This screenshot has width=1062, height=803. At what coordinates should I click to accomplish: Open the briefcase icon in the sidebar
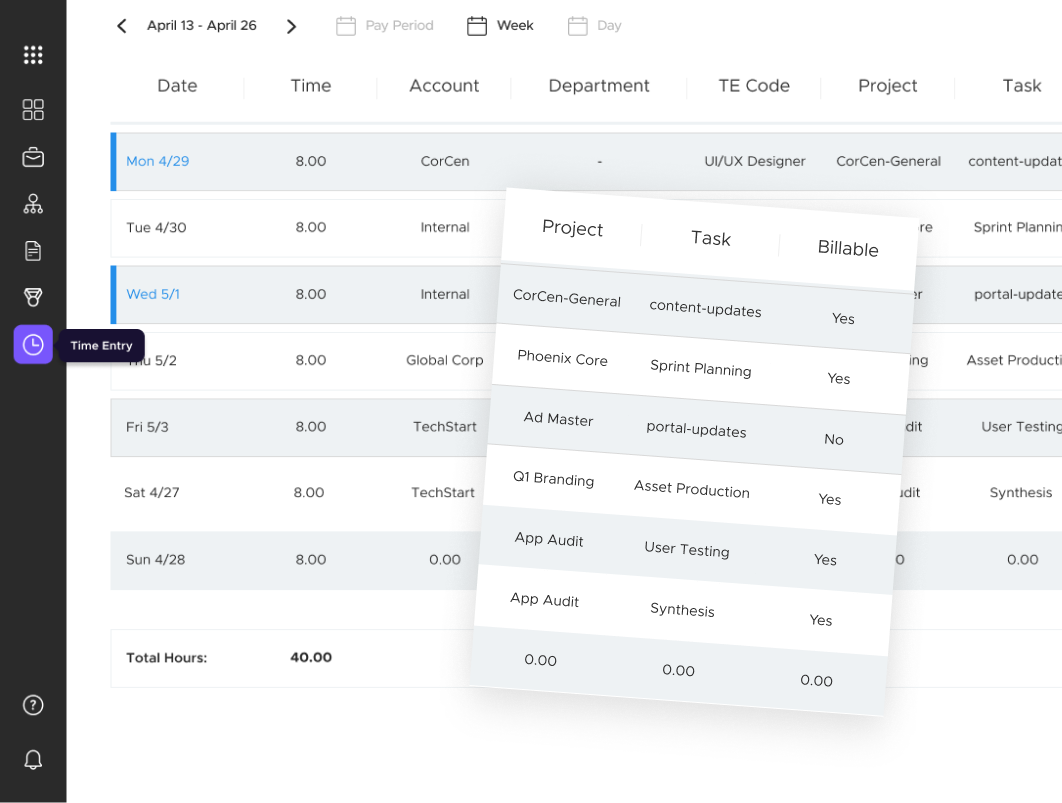click(x=33, y=156)
